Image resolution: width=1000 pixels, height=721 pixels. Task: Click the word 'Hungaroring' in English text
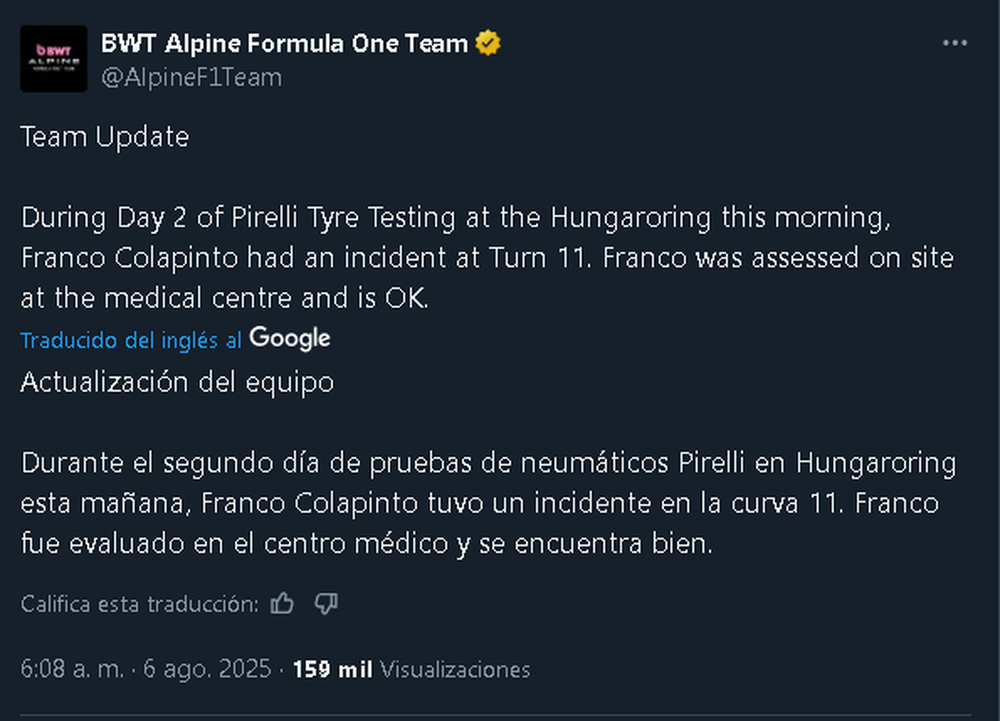coord(631,218)
